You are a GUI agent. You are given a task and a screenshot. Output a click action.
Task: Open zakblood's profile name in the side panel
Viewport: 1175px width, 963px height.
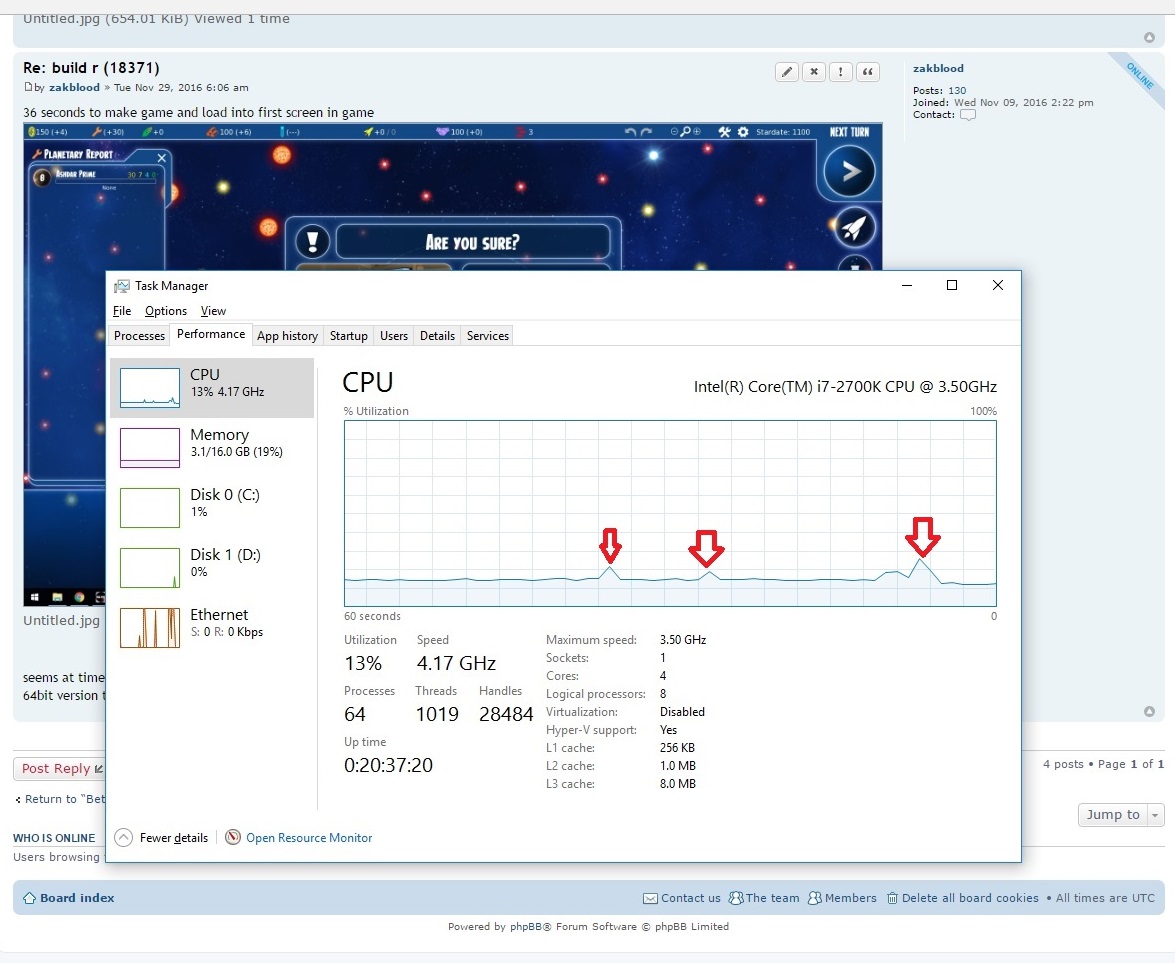pos(938,68)
